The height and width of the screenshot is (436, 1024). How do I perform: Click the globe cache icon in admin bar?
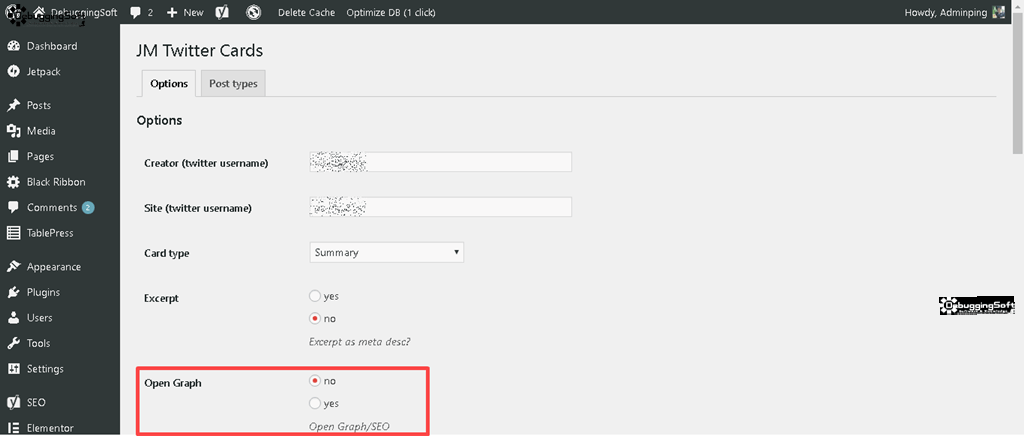(x=253, y=12)
